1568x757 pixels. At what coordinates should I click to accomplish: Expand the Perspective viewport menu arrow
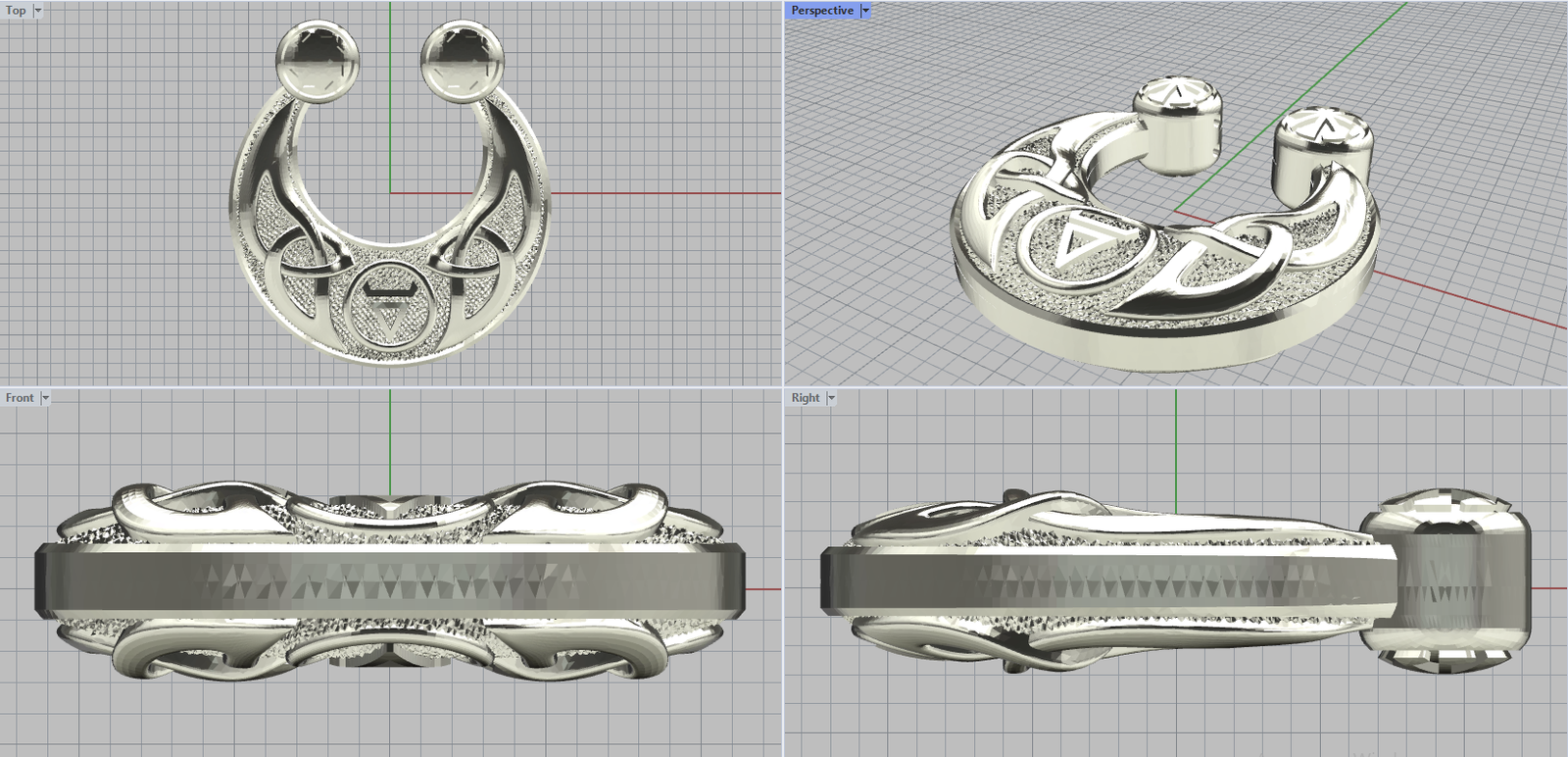865,11
